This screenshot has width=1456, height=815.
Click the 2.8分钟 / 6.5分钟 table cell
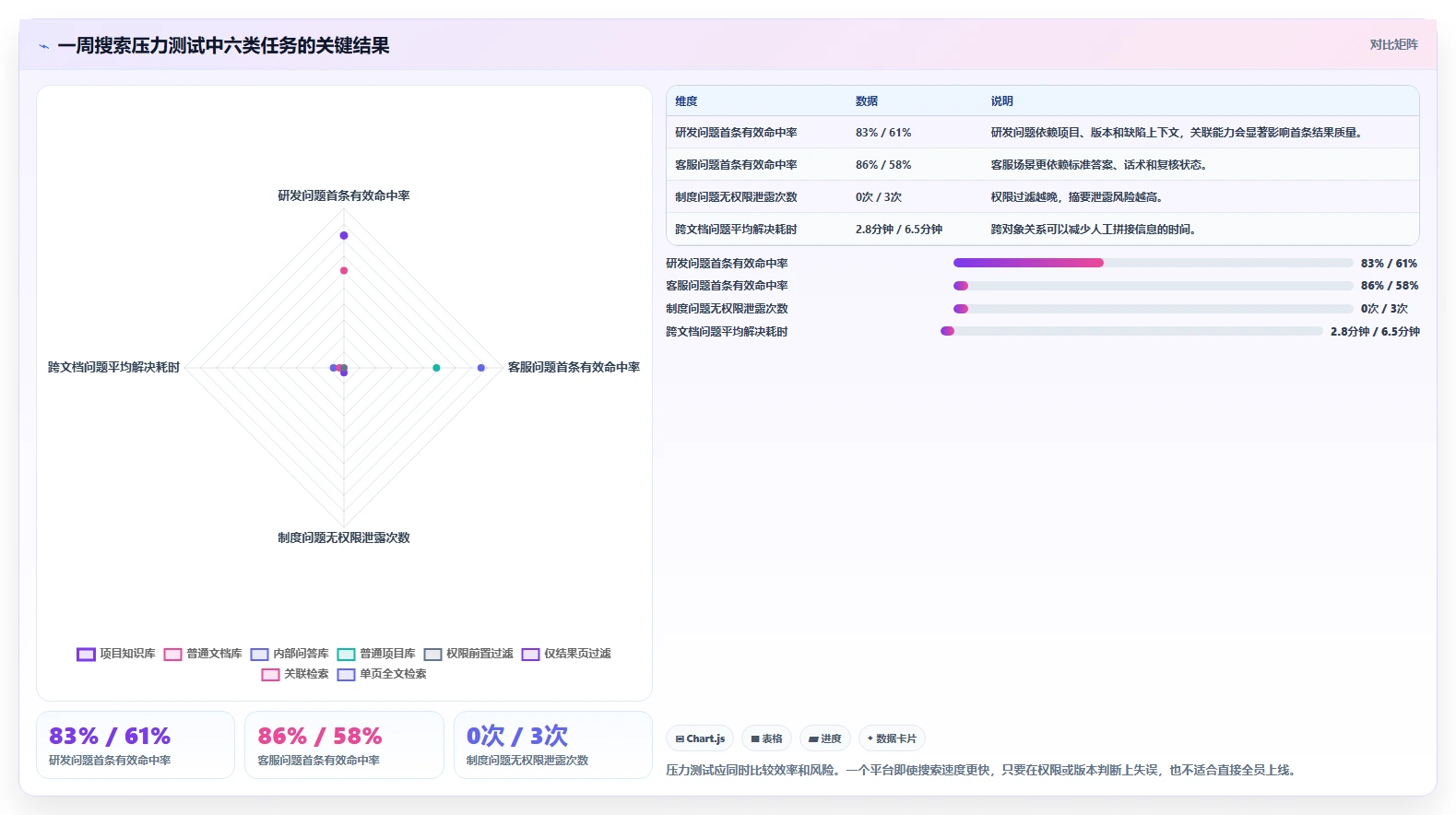pos(899,230)
